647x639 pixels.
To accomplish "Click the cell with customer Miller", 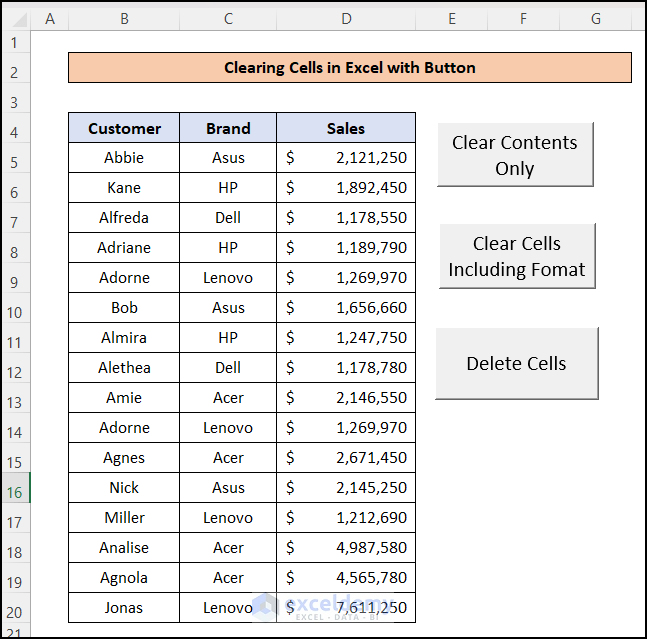I will point(124,518).
